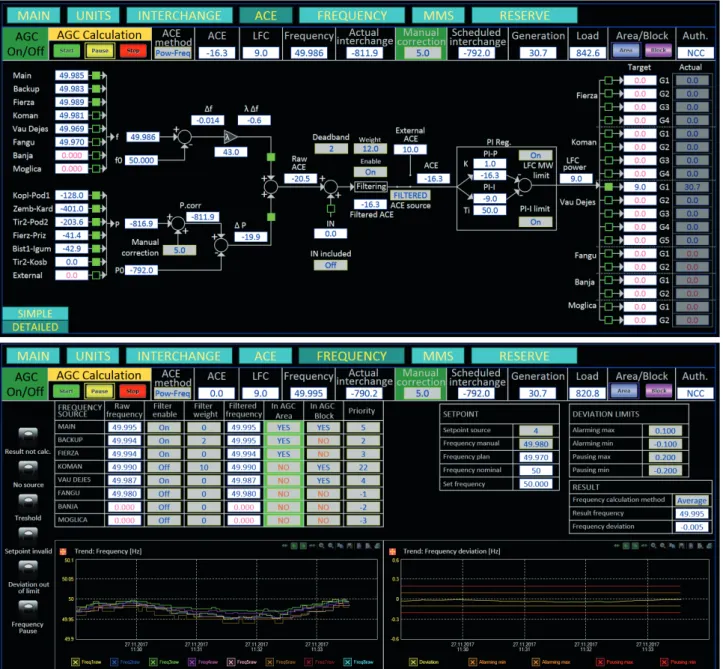Click the Pausing min field showing -0.200
Viewport: 723px width, 669px height.
click(665, 471)
